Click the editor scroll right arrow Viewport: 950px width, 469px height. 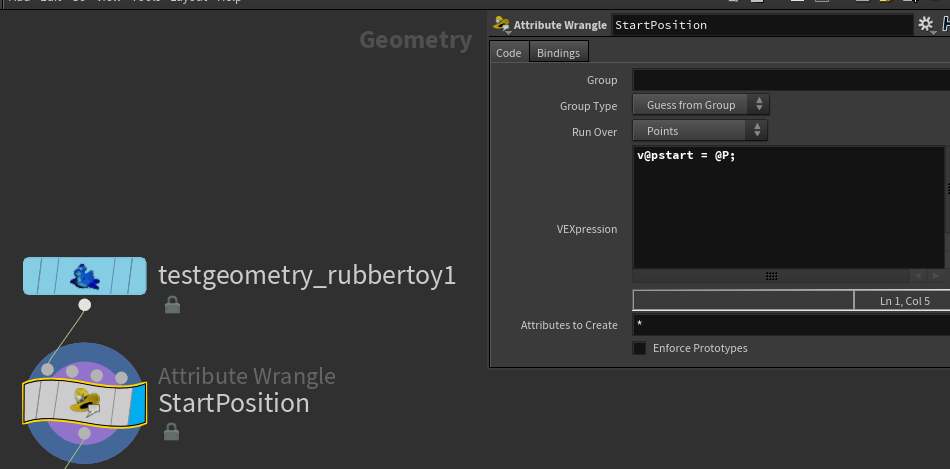pos(936,276)
